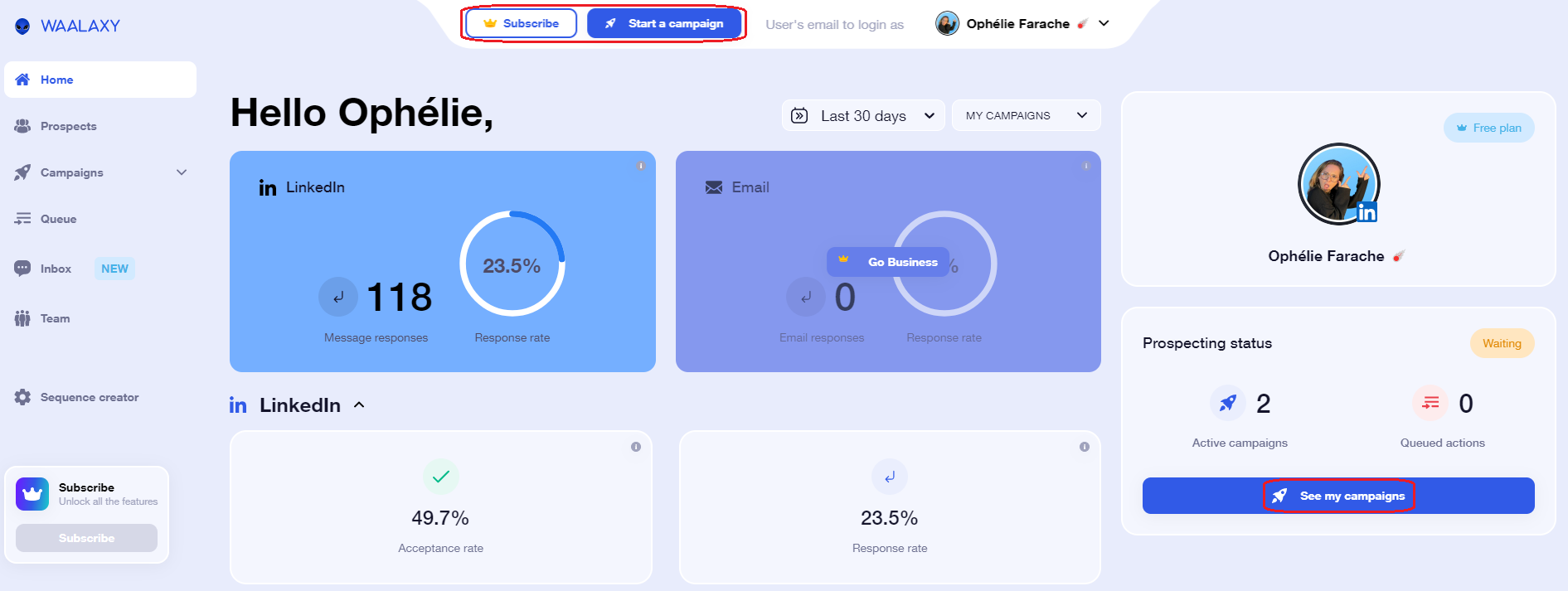
Task: Click the 23.5% circular response rate gauge
Action: pyautogui.click(x=512, y=264)
